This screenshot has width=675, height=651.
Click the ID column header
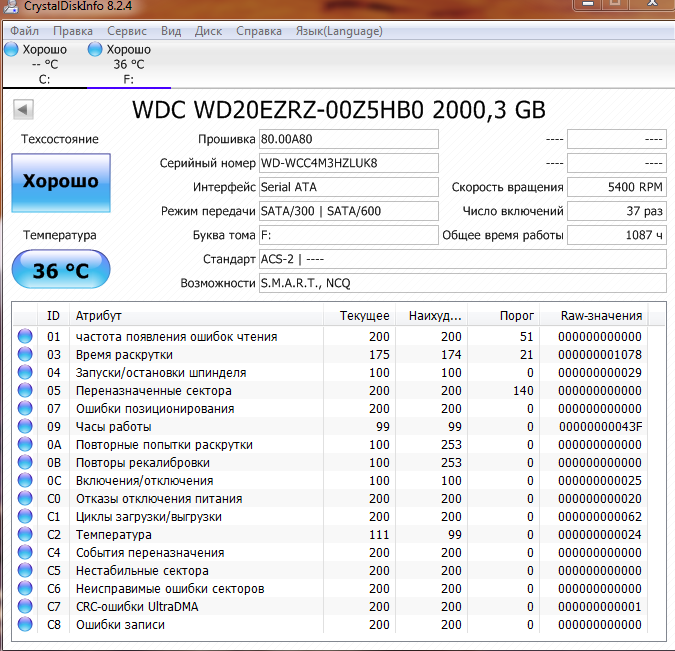pos(53,316)
